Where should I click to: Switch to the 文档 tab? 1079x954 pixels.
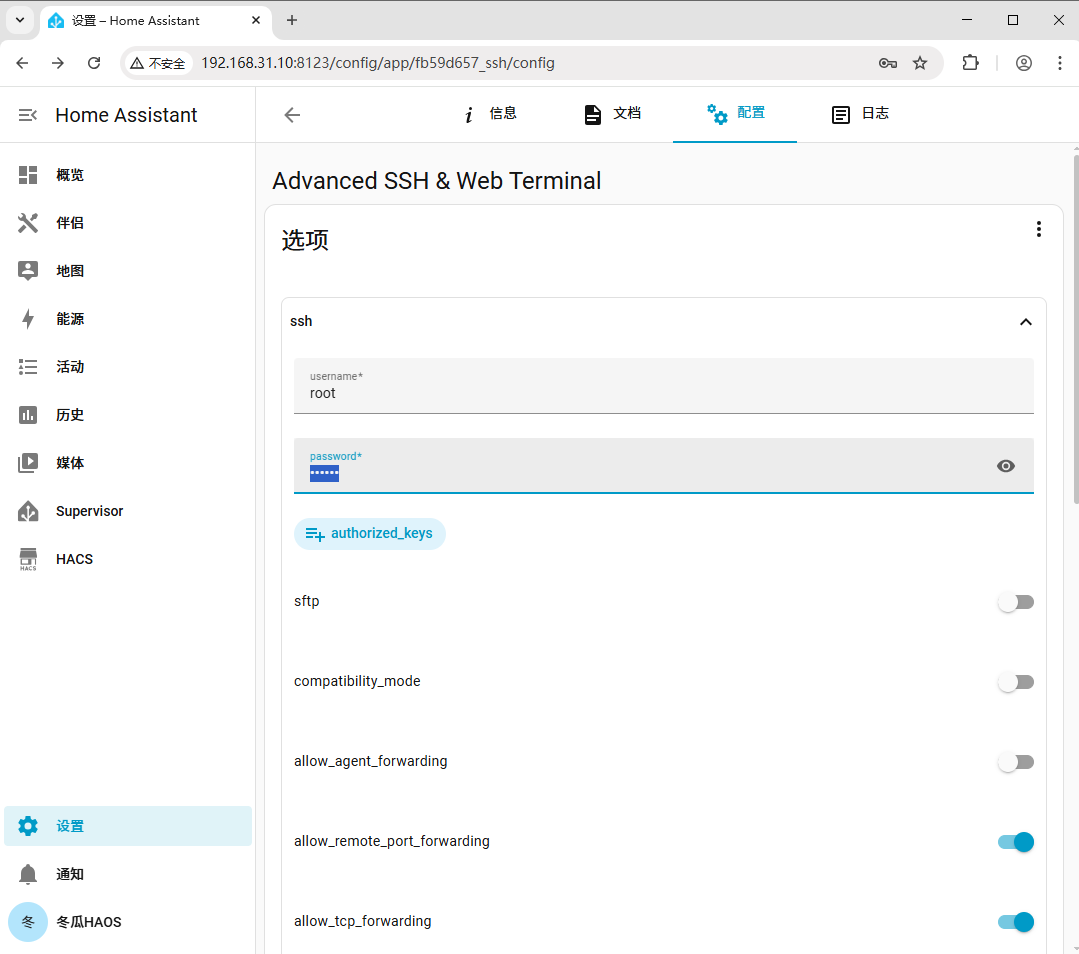[x=612, y=114]
